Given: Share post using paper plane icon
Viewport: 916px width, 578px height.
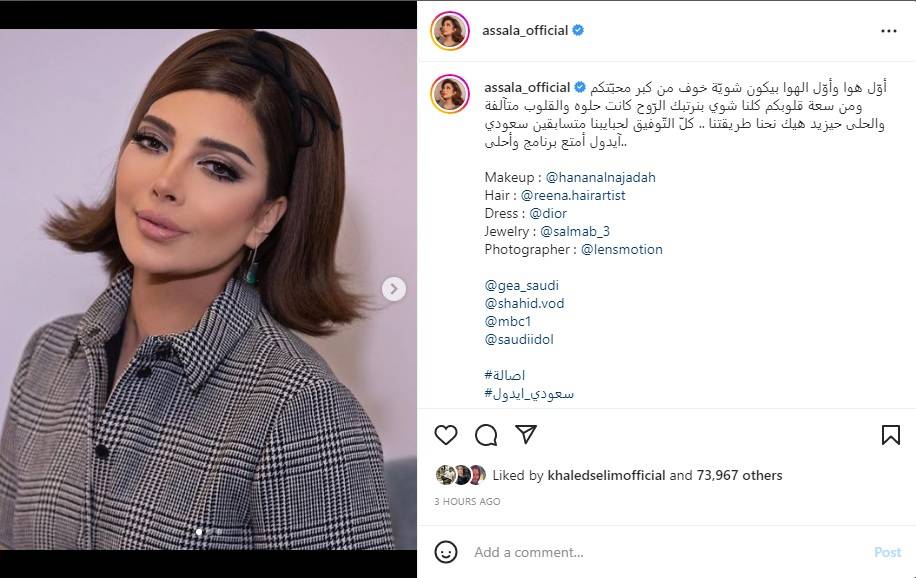Looking at the screenshot, I should tap(526, 434).
